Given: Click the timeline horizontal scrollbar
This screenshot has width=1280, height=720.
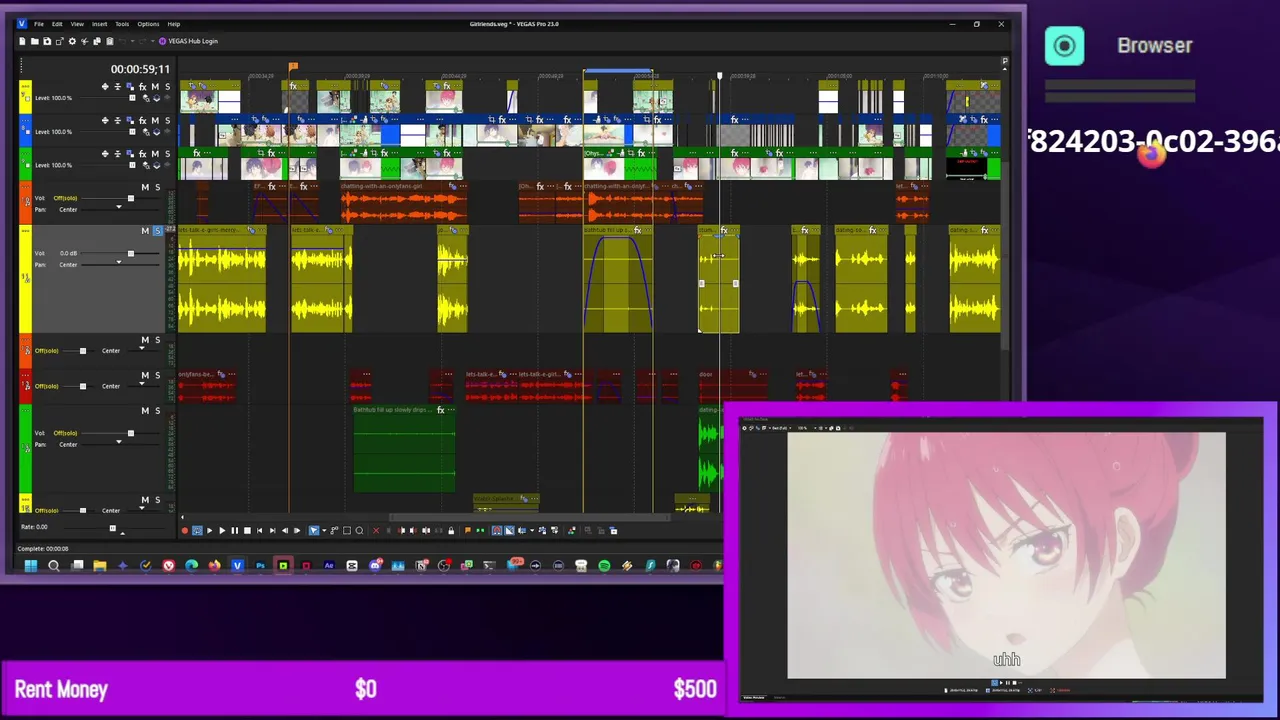Looking at the screenshot, I should click(530, 518).
